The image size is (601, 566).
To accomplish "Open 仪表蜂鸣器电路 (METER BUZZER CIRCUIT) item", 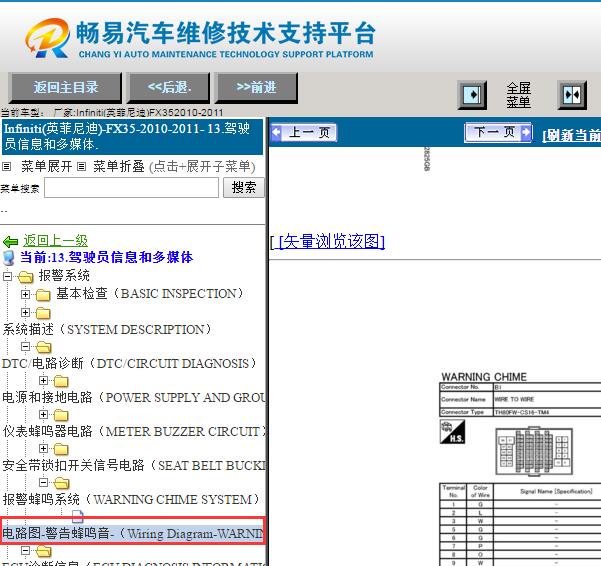I will pyautogui.click(x=134, y=431).
